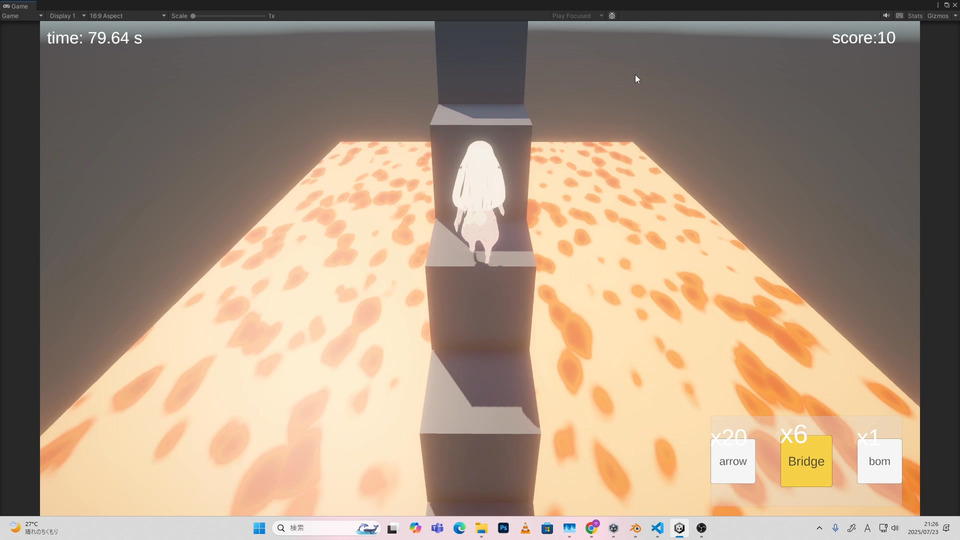
Task: Open Blender from the taskbar
Action: point(636,528)
